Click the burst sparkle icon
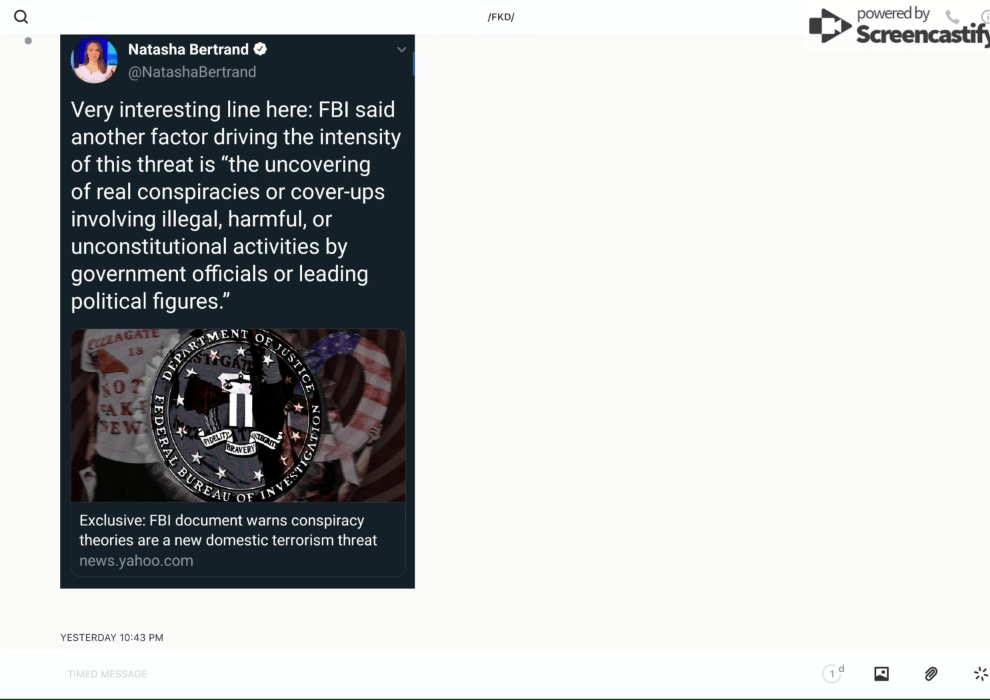The width and height of the screenshot is (990, 700). [x=980, y=674]
